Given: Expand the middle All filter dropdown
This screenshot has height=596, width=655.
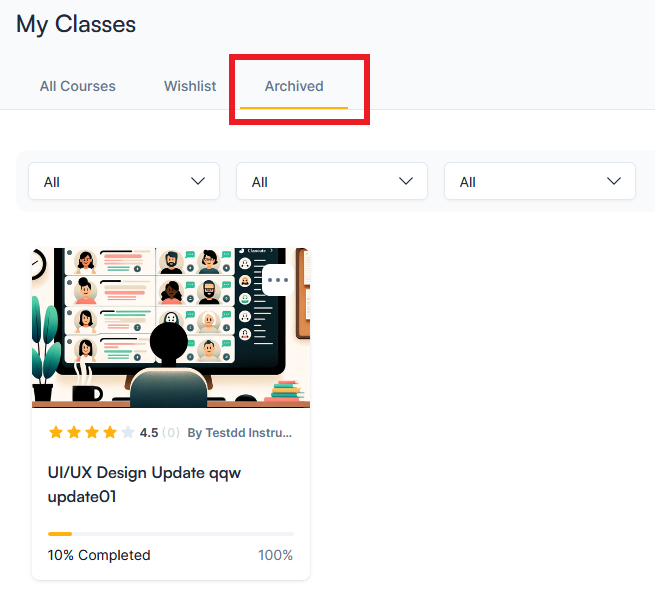Looking at the screenshot, I should point(332,181).
